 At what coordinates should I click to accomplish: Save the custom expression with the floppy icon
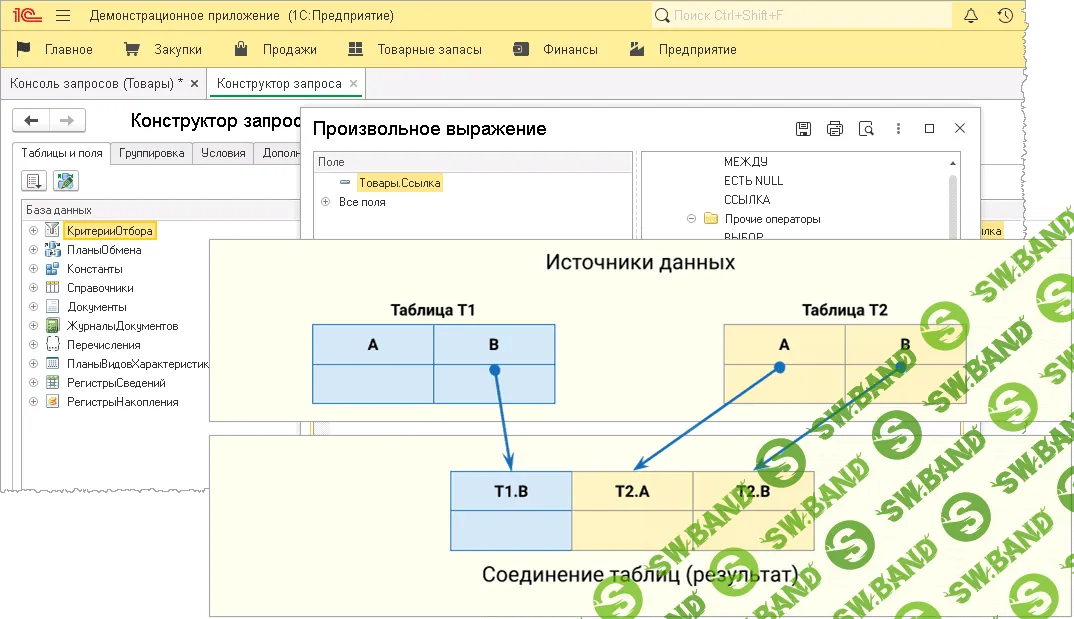[803, 128]
